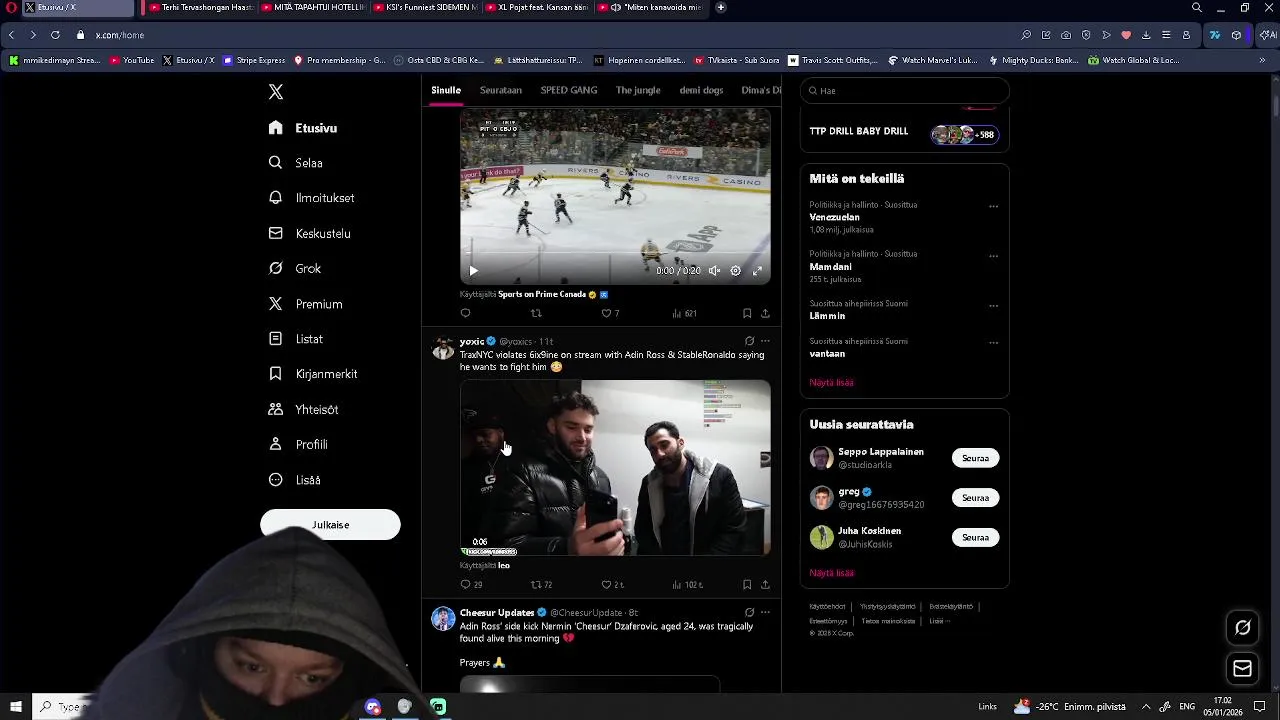Open Windows Start menu
Screen dimensions: 1280x720
coord(15,707)
